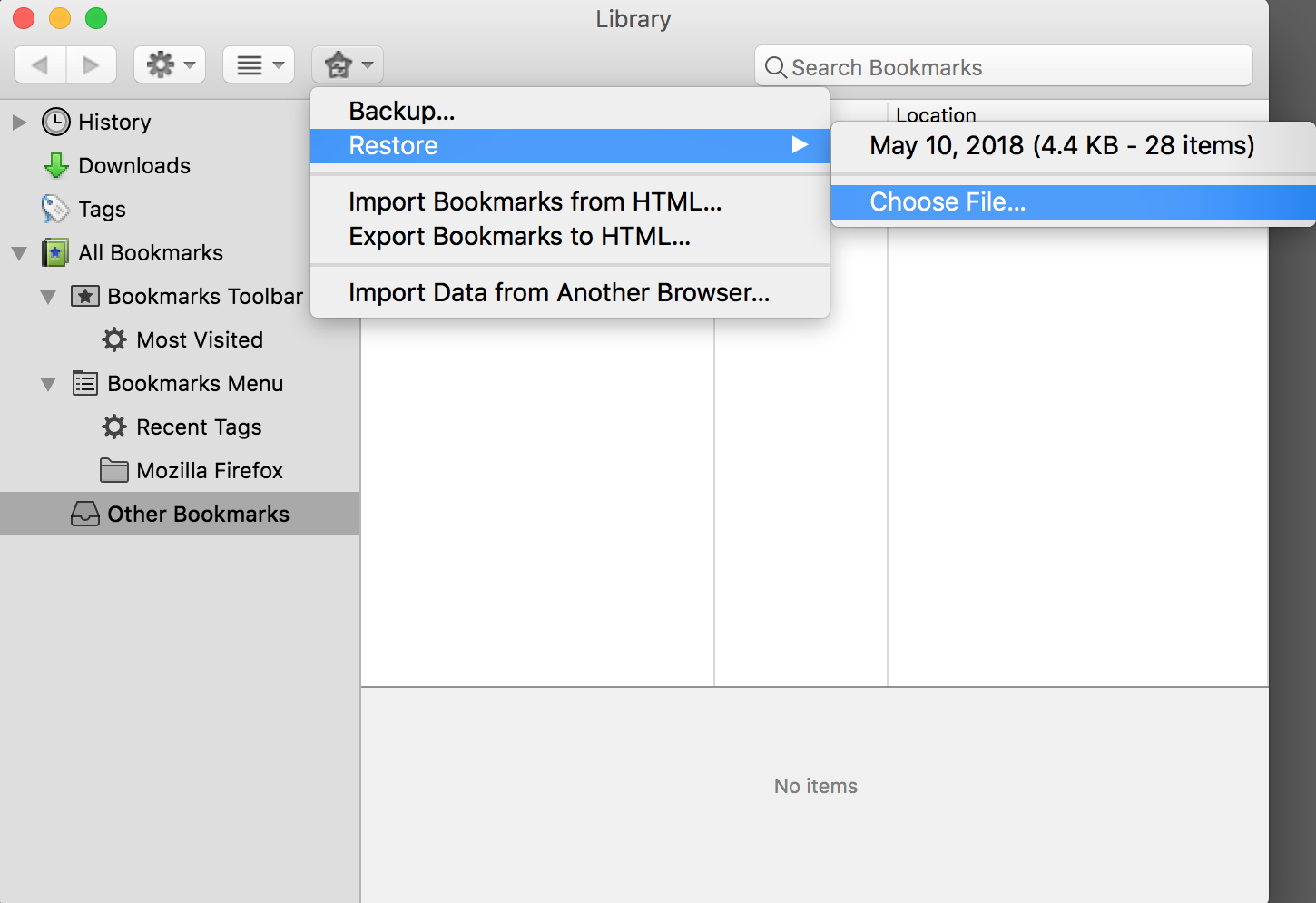Select the Tags label icon
The height and width of the screenshot is (903, 1316).
[x=55, y=209]
